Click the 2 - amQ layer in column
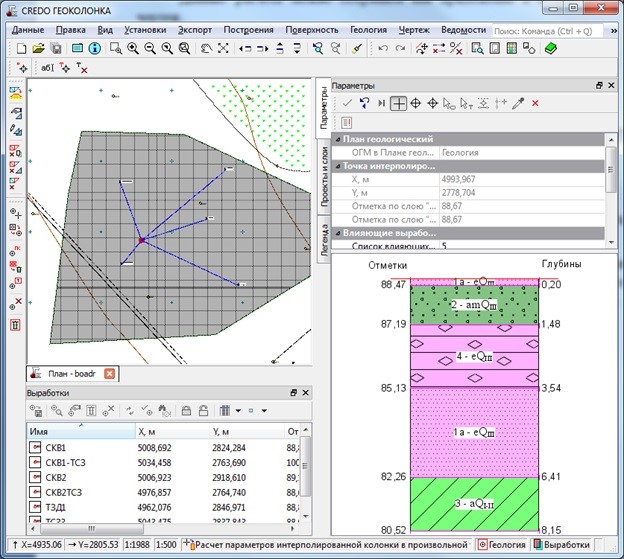 [474, 305]
